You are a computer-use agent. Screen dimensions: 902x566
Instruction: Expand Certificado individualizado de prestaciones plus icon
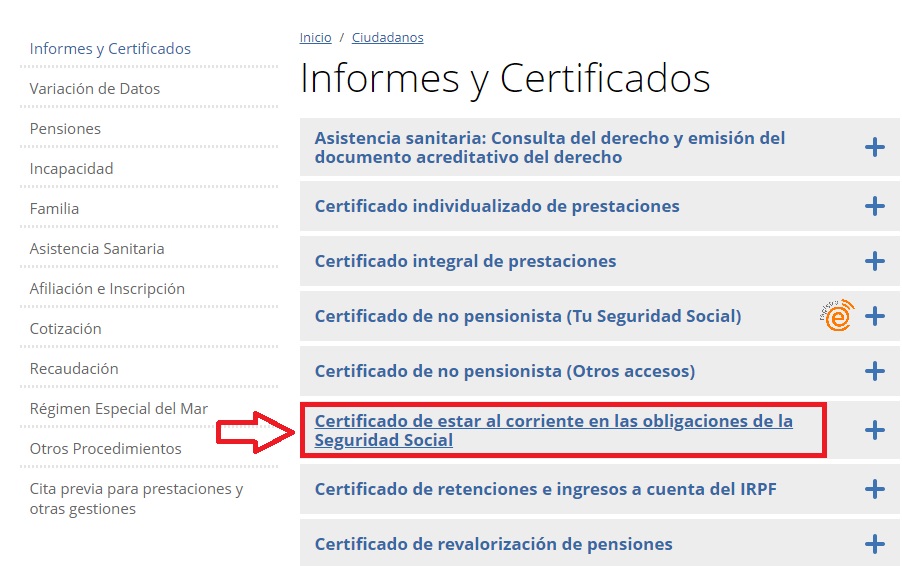[875, 206]
